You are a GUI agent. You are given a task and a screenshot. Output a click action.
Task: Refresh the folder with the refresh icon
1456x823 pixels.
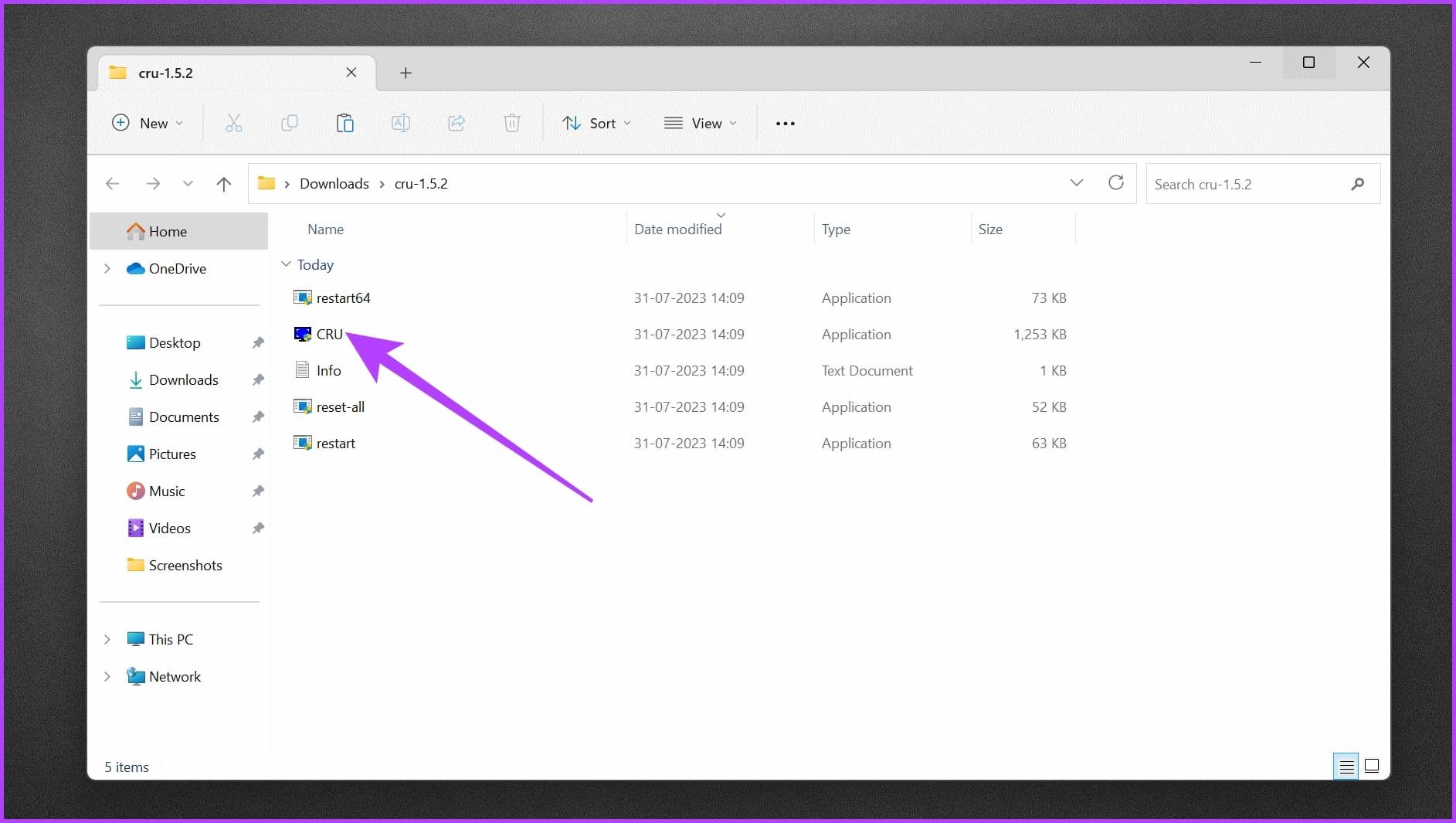1115,183
